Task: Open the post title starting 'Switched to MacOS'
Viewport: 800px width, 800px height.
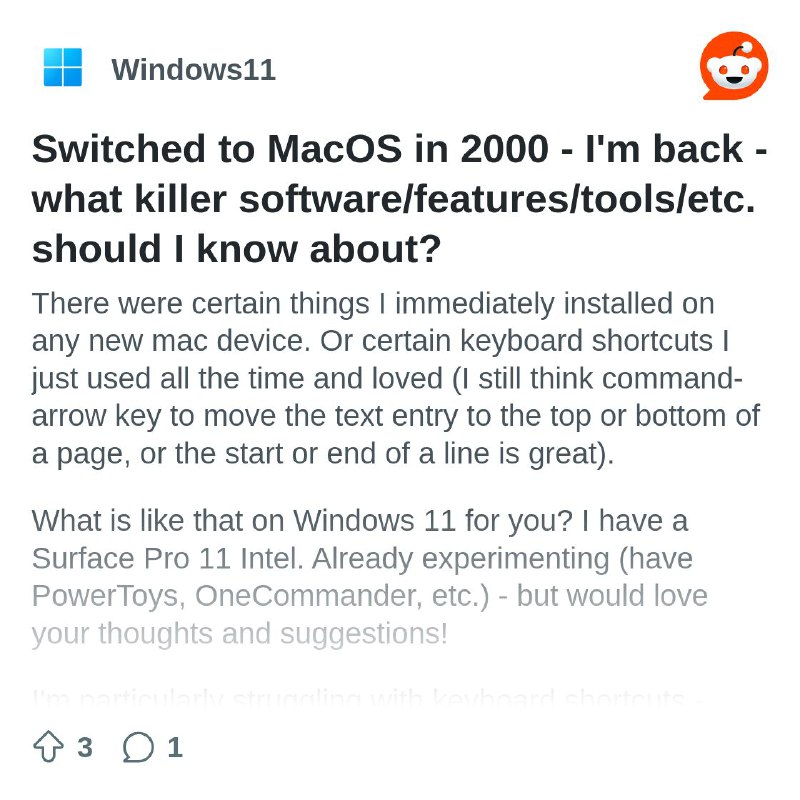Action: click(x=399, y=198)
